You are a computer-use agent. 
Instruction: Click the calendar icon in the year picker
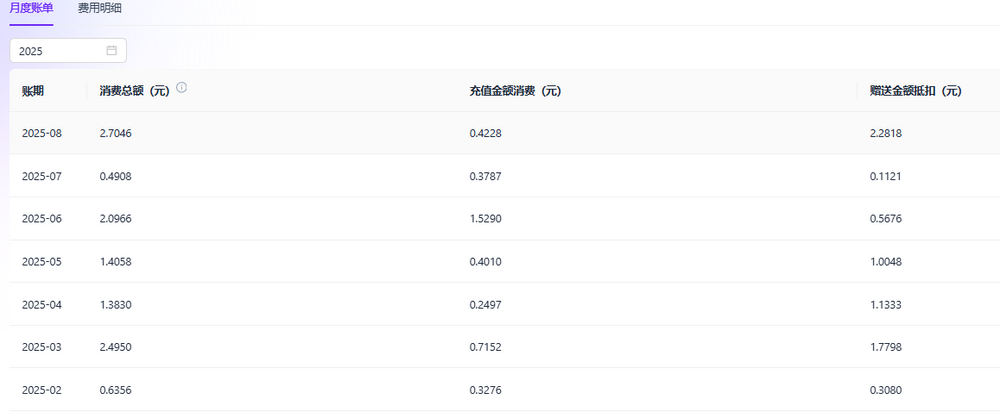[x=112, y=51]
